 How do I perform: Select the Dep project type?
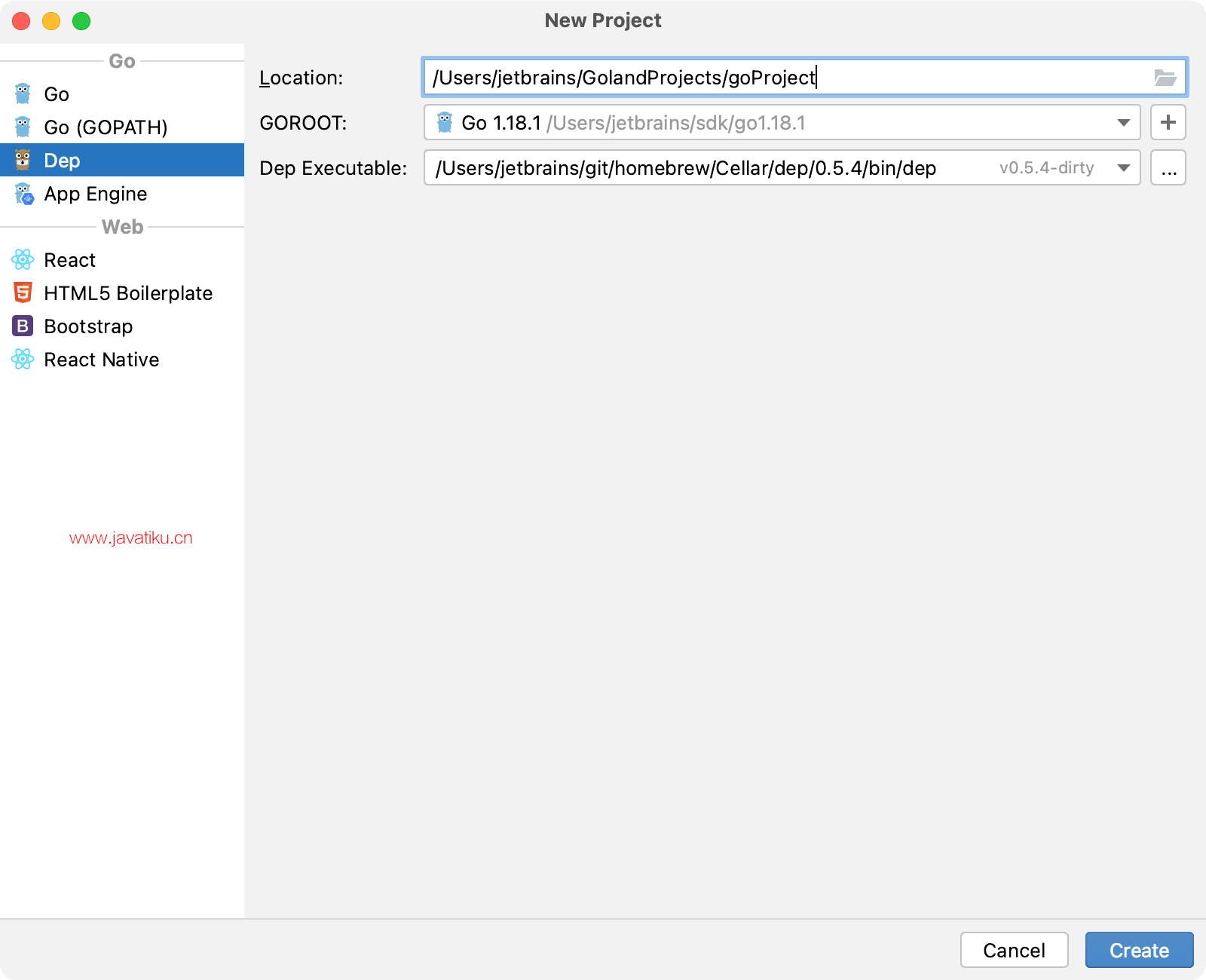(x=122, y=161)
